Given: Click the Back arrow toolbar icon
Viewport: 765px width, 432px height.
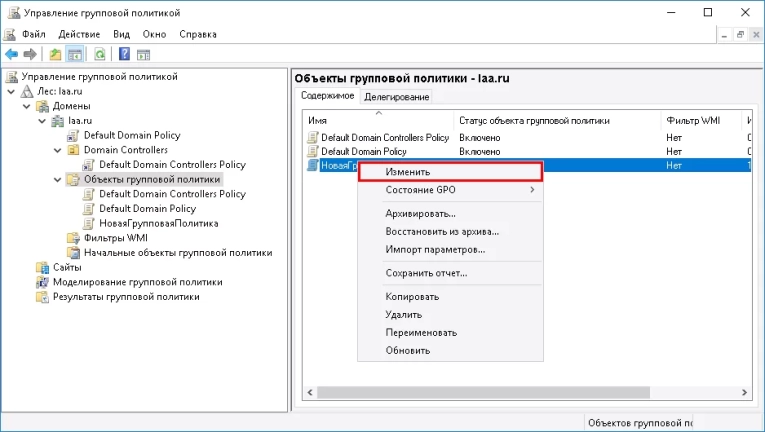Looking at the screenshot, I should [11, 54].
